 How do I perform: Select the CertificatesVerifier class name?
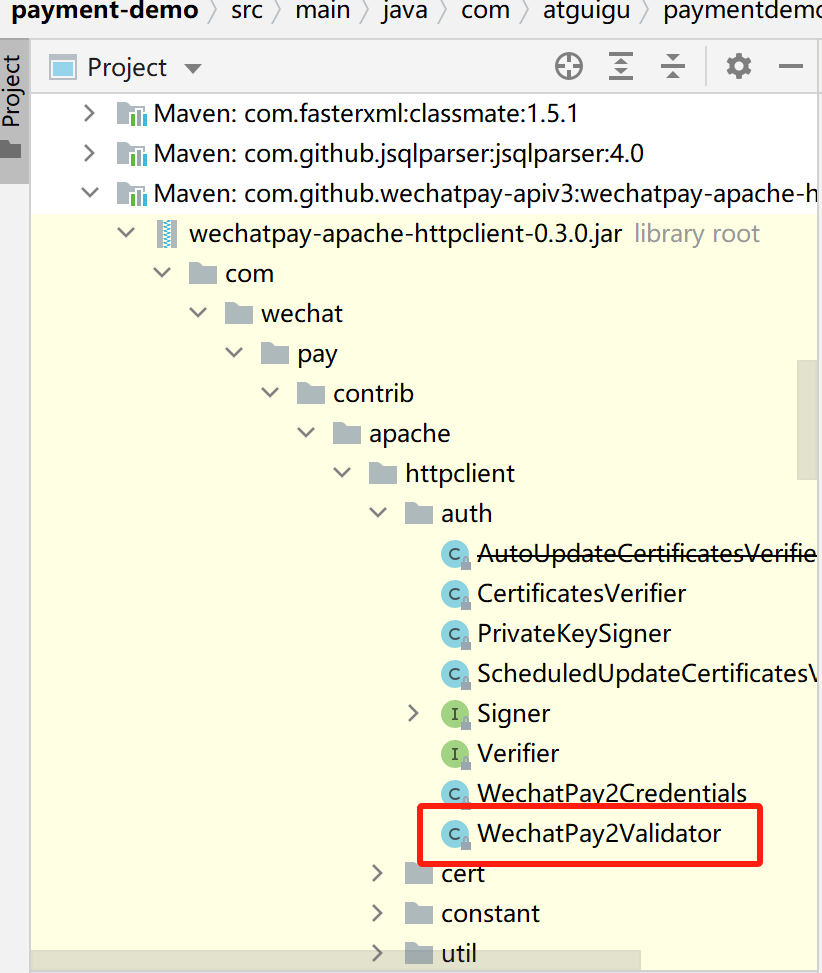point(581,594)
